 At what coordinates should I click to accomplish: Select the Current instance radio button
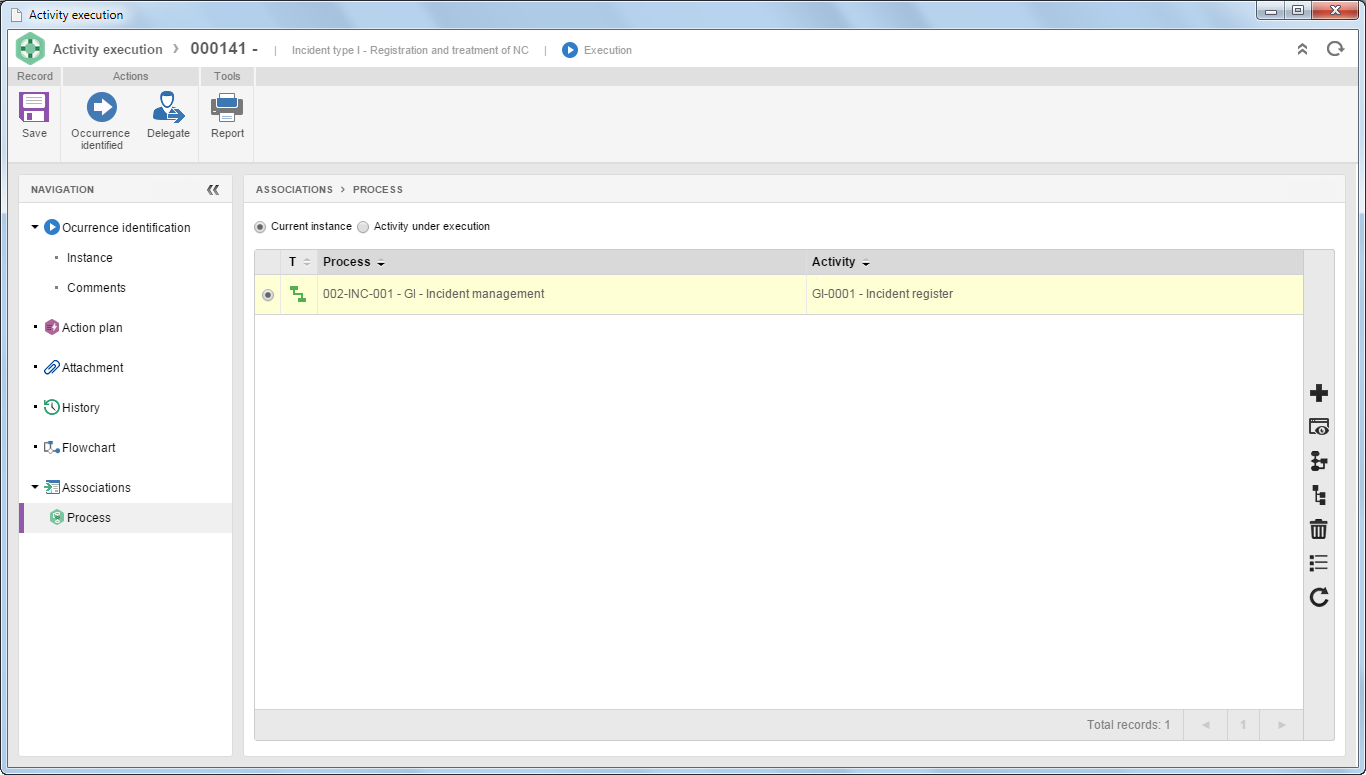click(x=260, y=227)
